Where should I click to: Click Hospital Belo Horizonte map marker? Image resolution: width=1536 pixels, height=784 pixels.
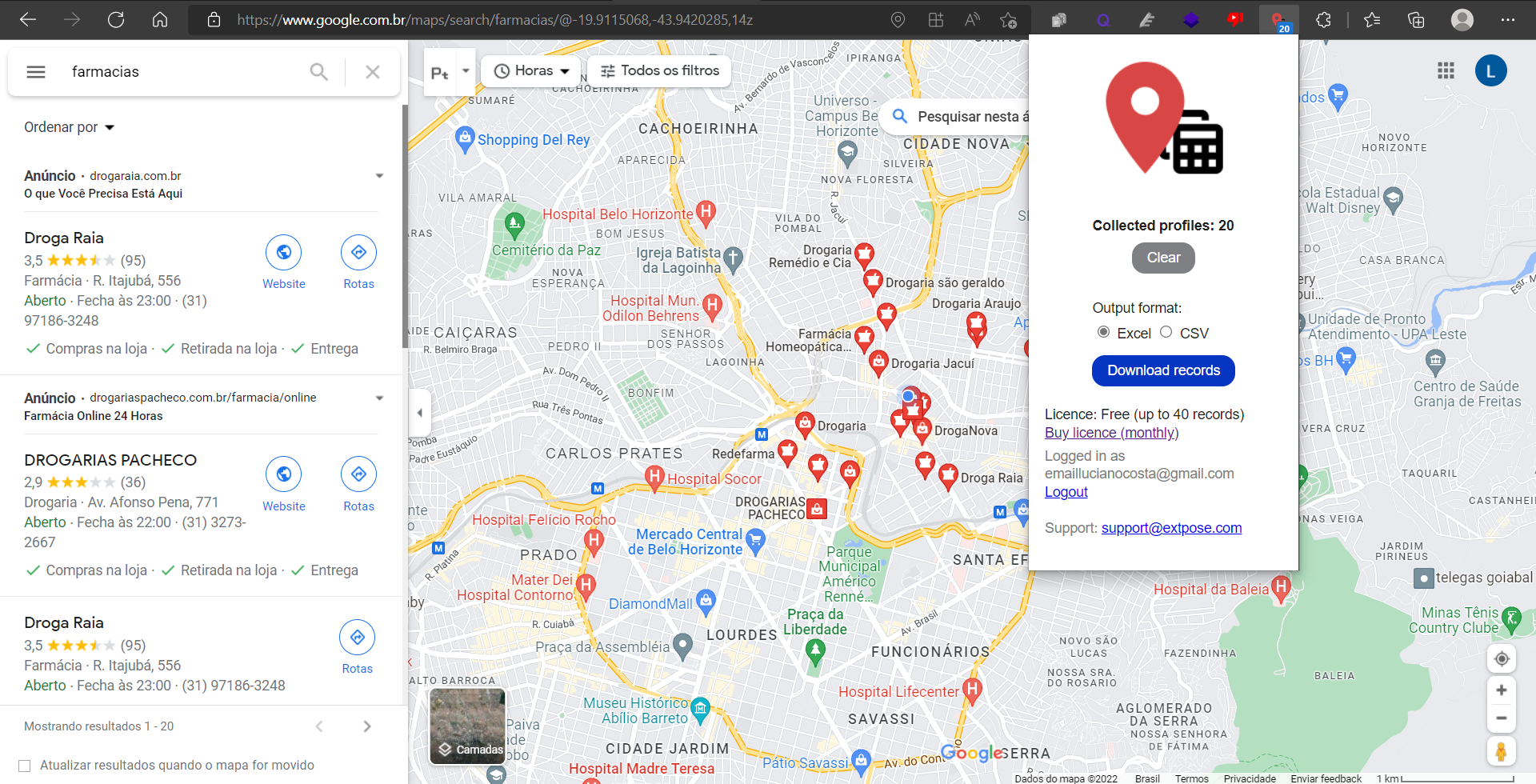[x=705, y=212]
